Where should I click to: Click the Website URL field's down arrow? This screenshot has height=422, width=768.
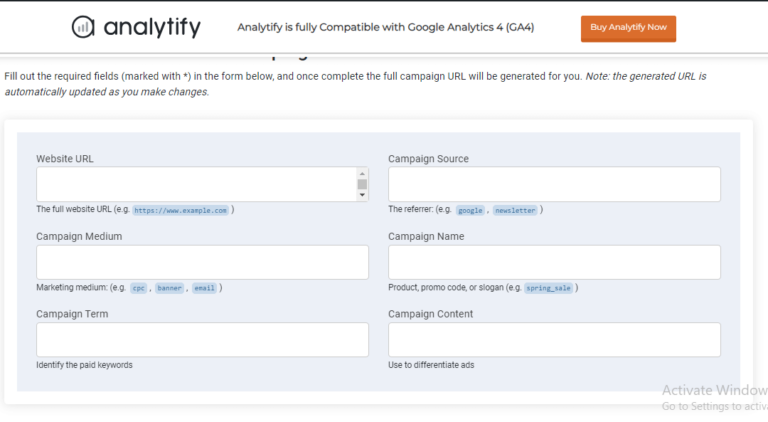362,196
